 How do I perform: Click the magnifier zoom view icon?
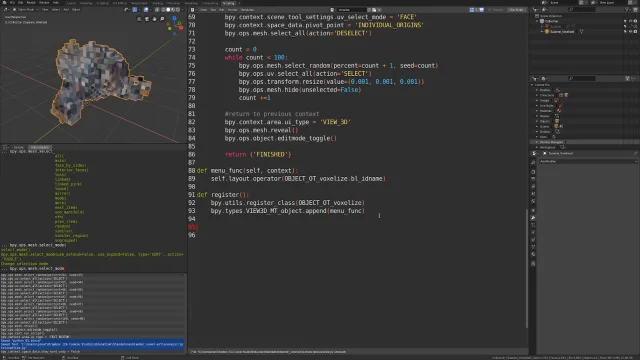click(x=162, y=19)
